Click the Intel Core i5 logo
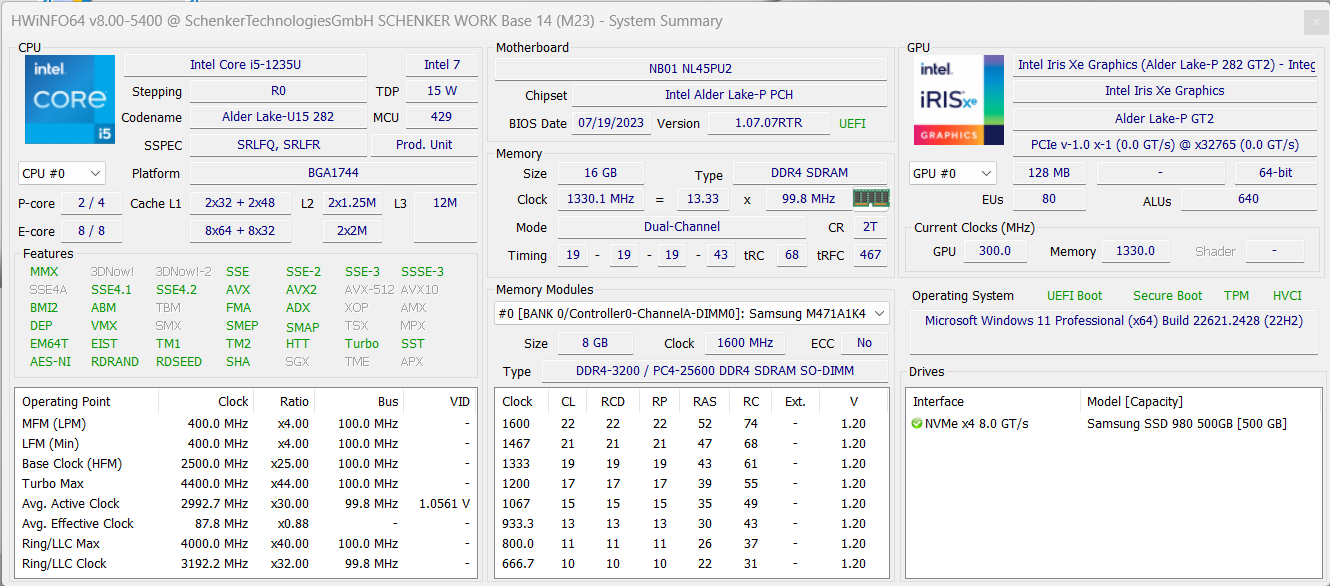Viewport: 1330px width, 586px height. (x=70, y=100)
